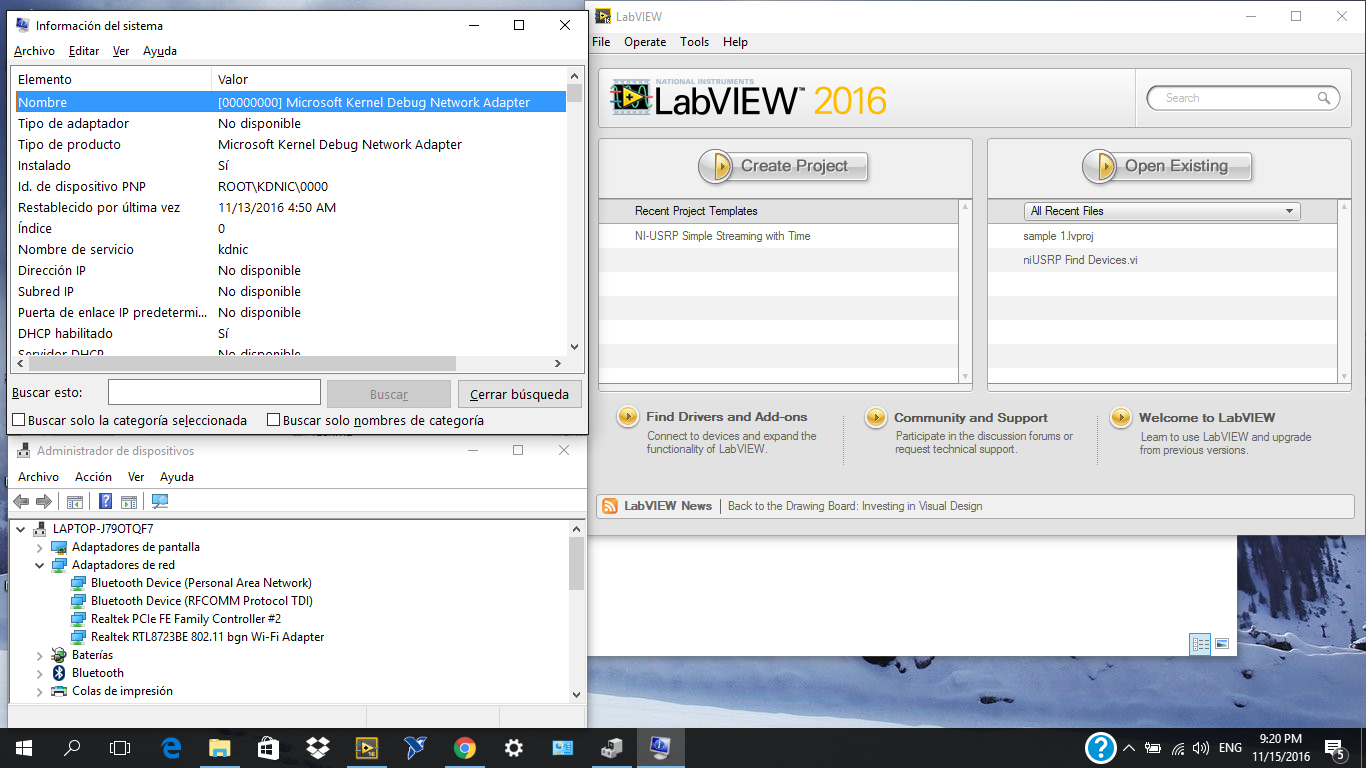Click the Forward arrow in Administrador de dispositivos toolbar

pyautogui.click(x=43, y=502)
